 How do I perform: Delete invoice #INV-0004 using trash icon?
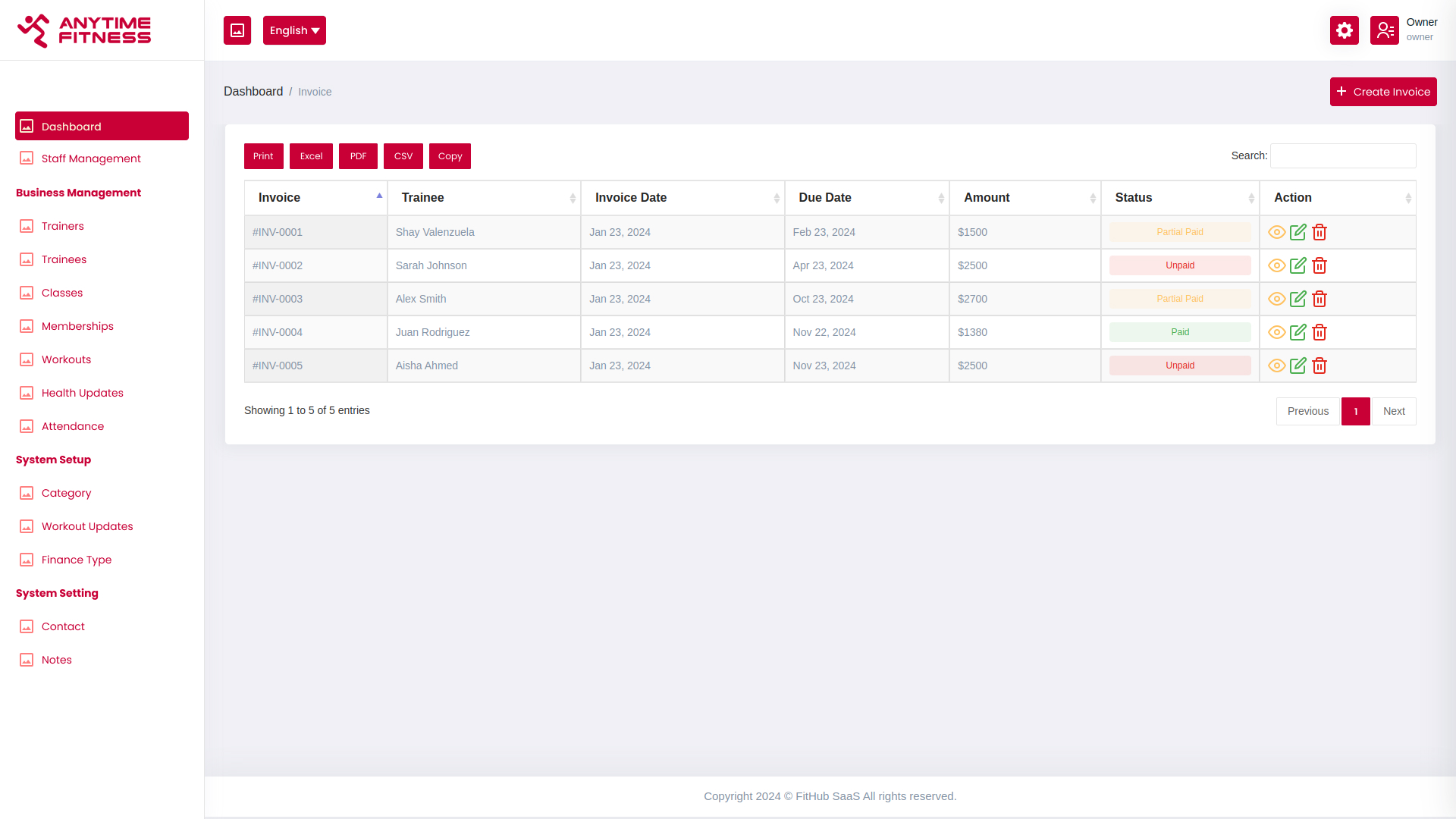pos(1319,332)
